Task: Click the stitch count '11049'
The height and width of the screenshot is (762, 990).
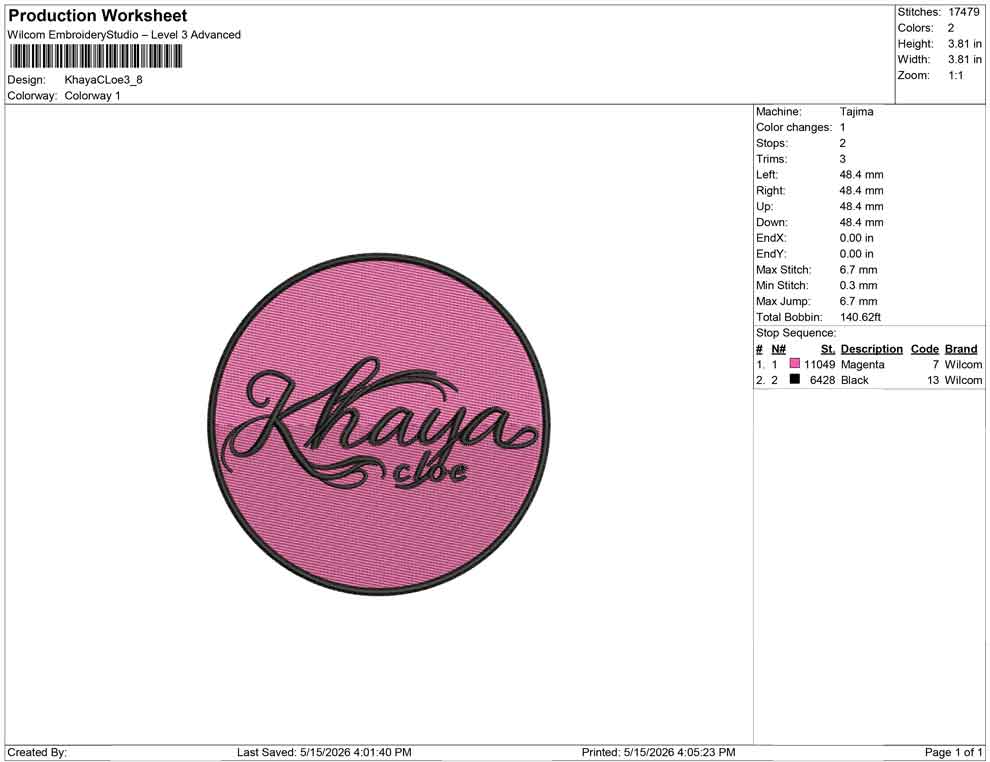Action: 820,364
